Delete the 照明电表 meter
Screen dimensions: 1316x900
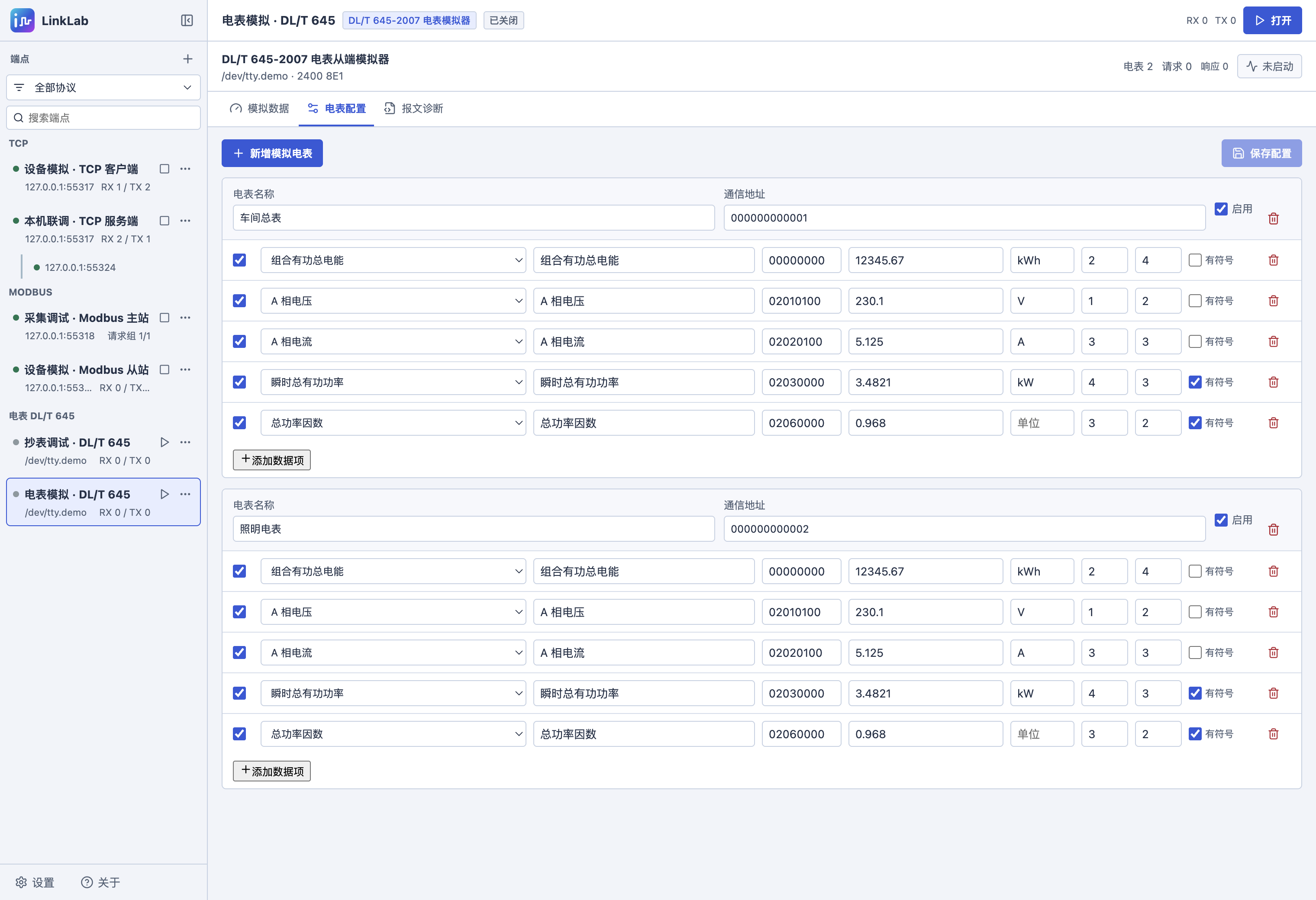click(x=1274, y=530)
